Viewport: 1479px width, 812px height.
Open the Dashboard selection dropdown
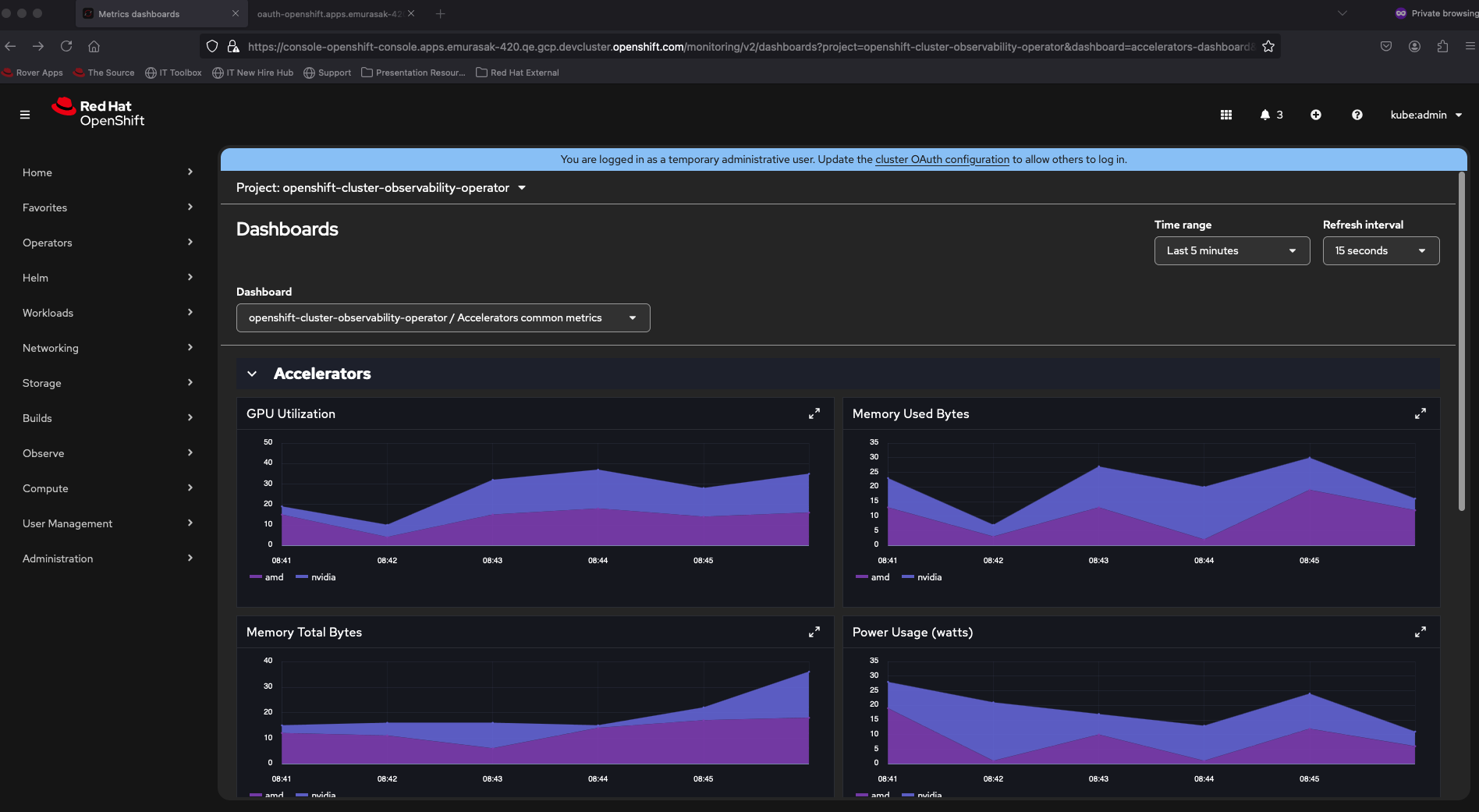442,317
